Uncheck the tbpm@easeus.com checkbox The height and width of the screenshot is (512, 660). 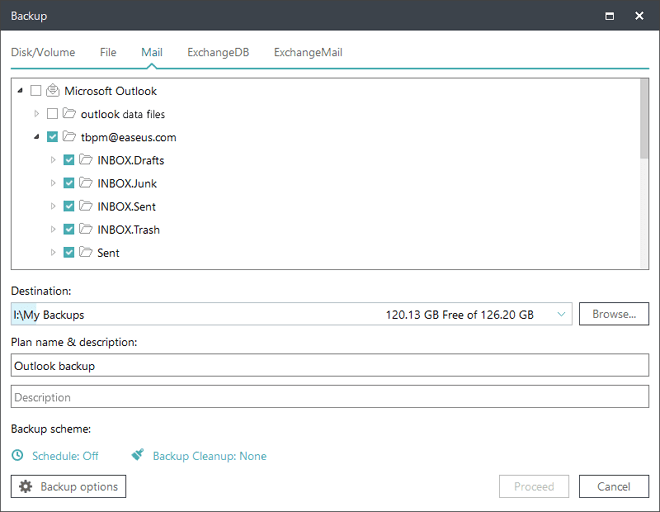(x=52, y=137)
